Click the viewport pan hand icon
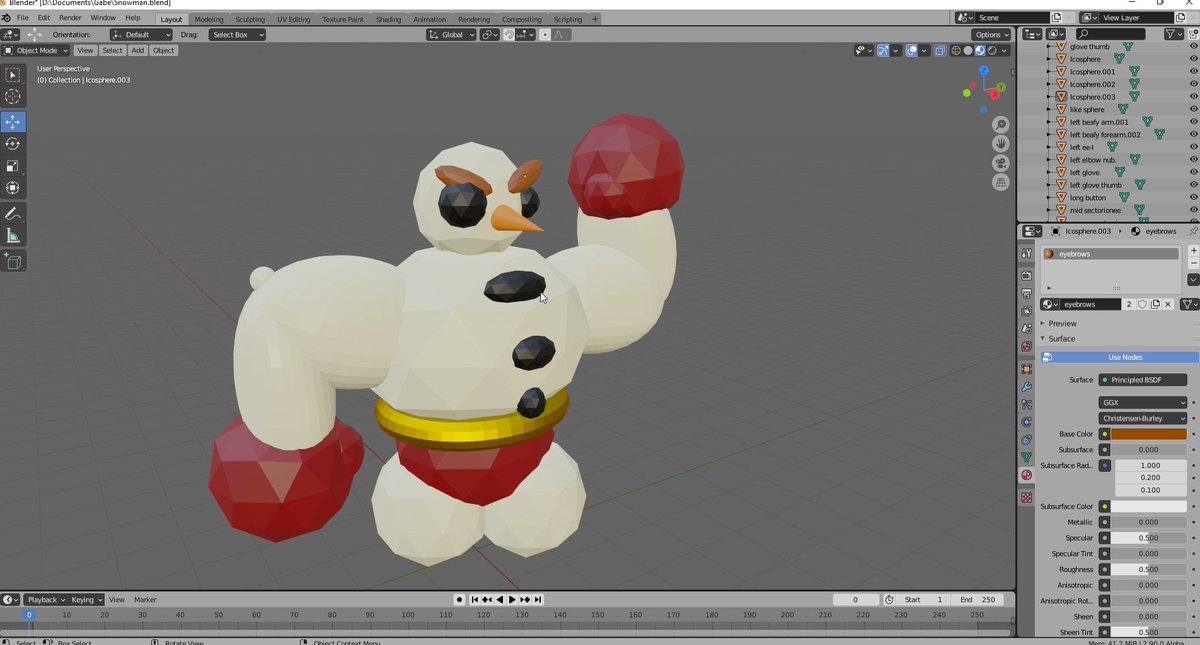1200x645 pixels. (x=1000, y=144)
